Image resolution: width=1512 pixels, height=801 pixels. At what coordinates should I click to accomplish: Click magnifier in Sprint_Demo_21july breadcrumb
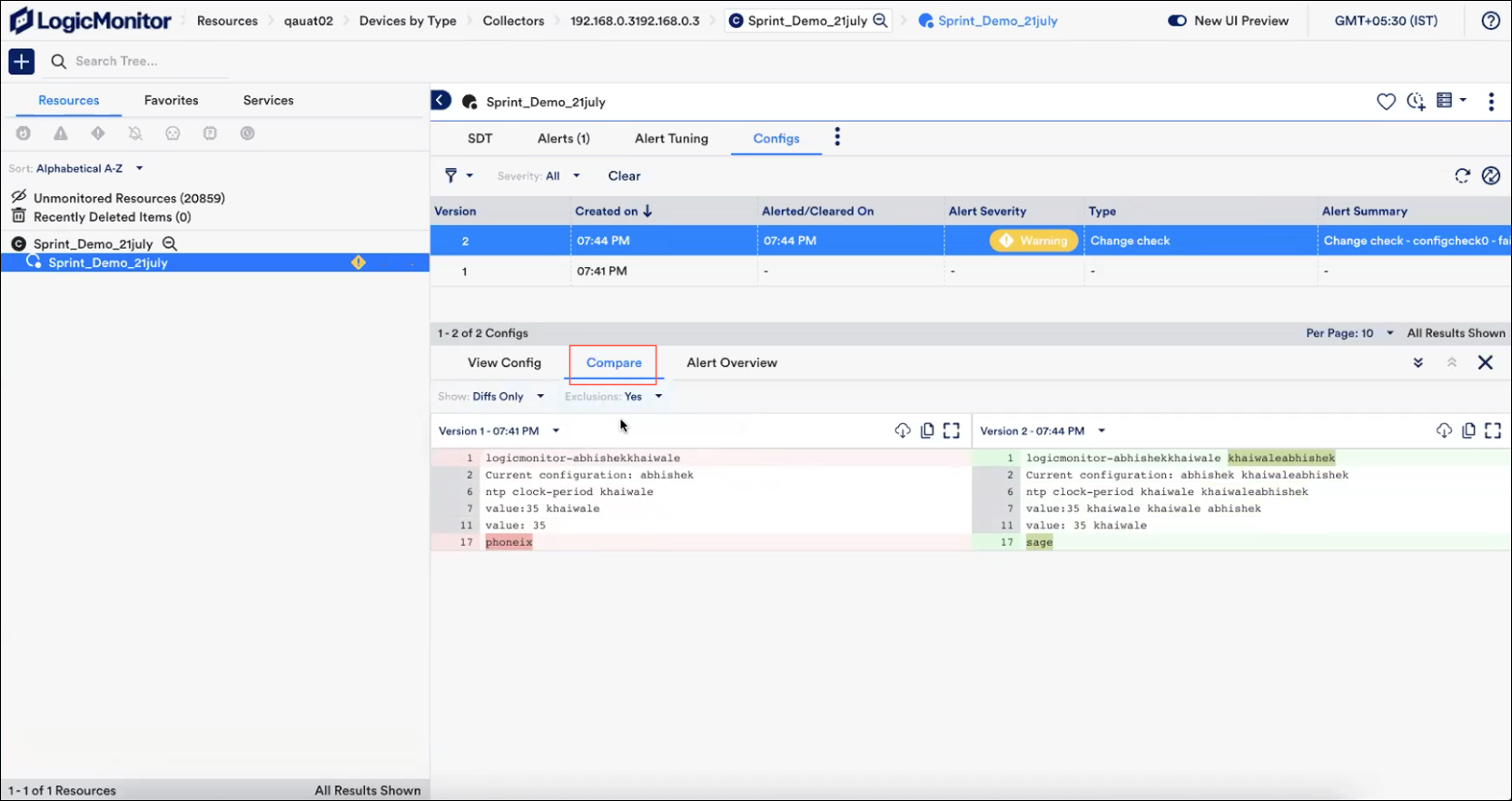(x=880, y=20)
